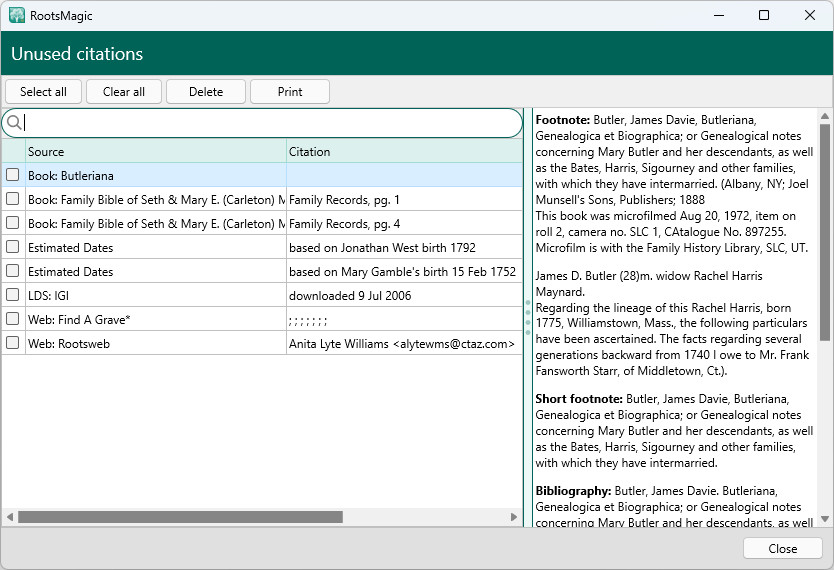Print the unused citations list

[290, 91]
